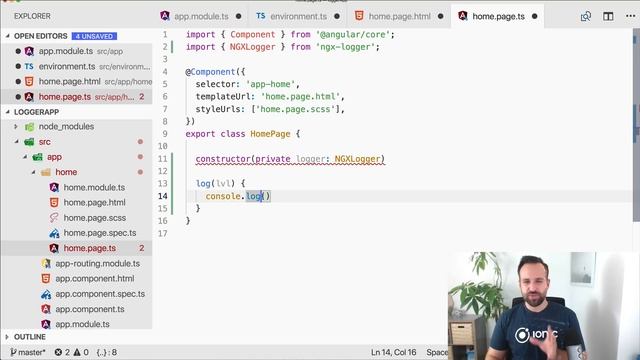The height and width of the screenshot is (360, 640).
Task: Collapse the app folder arrow
Action: (25, 157)
